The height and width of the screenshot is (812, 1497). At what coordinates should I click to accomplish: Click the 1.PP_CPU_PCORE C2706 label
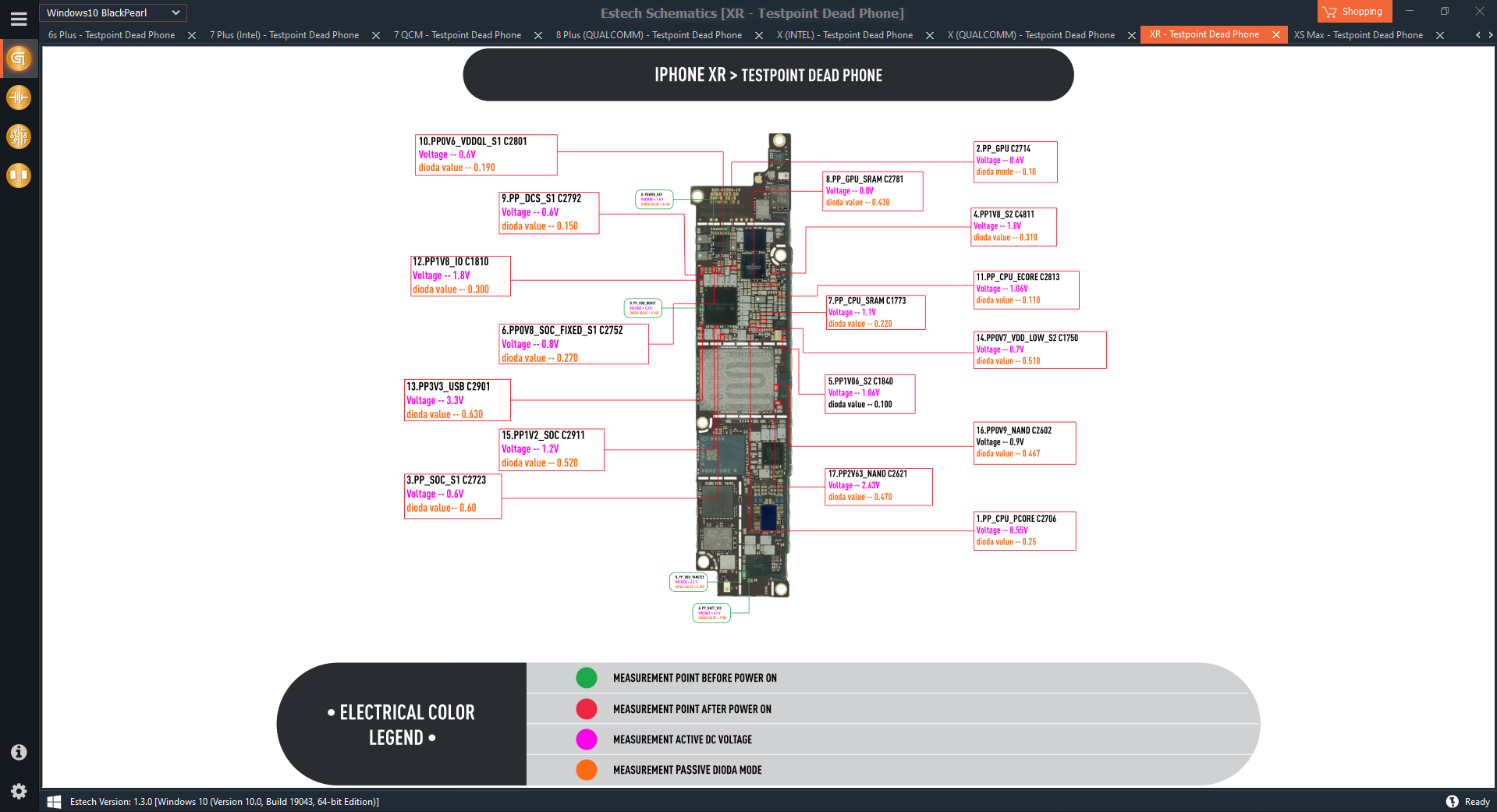(x=1025, y=530)
